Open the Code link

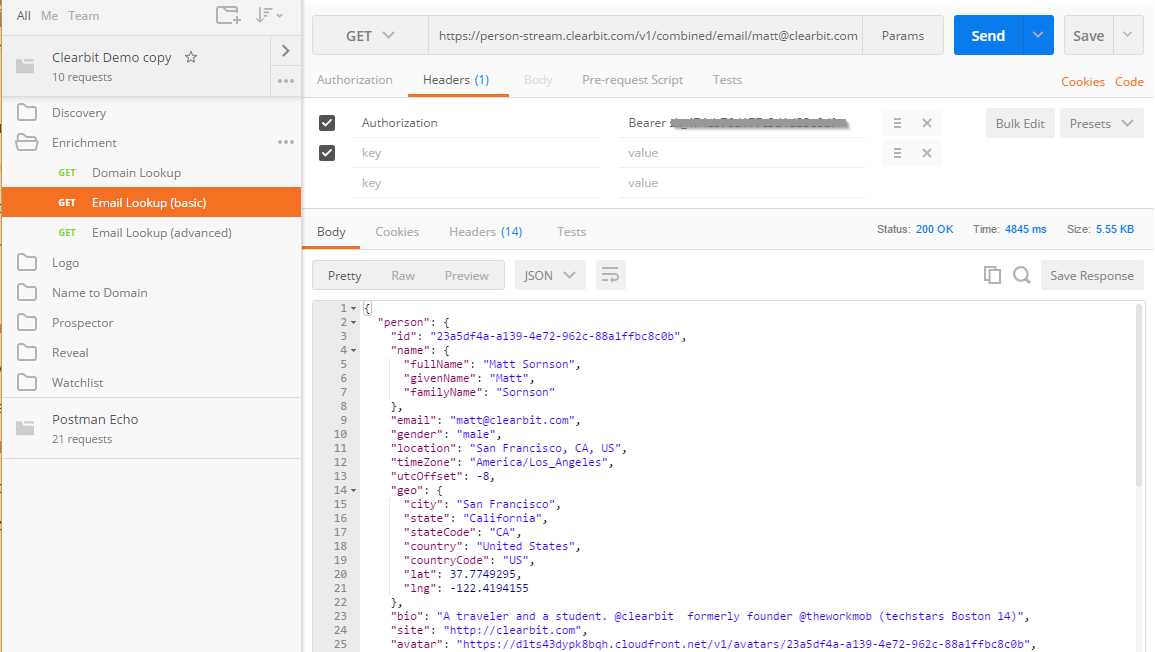click(x=1128, y=82)
